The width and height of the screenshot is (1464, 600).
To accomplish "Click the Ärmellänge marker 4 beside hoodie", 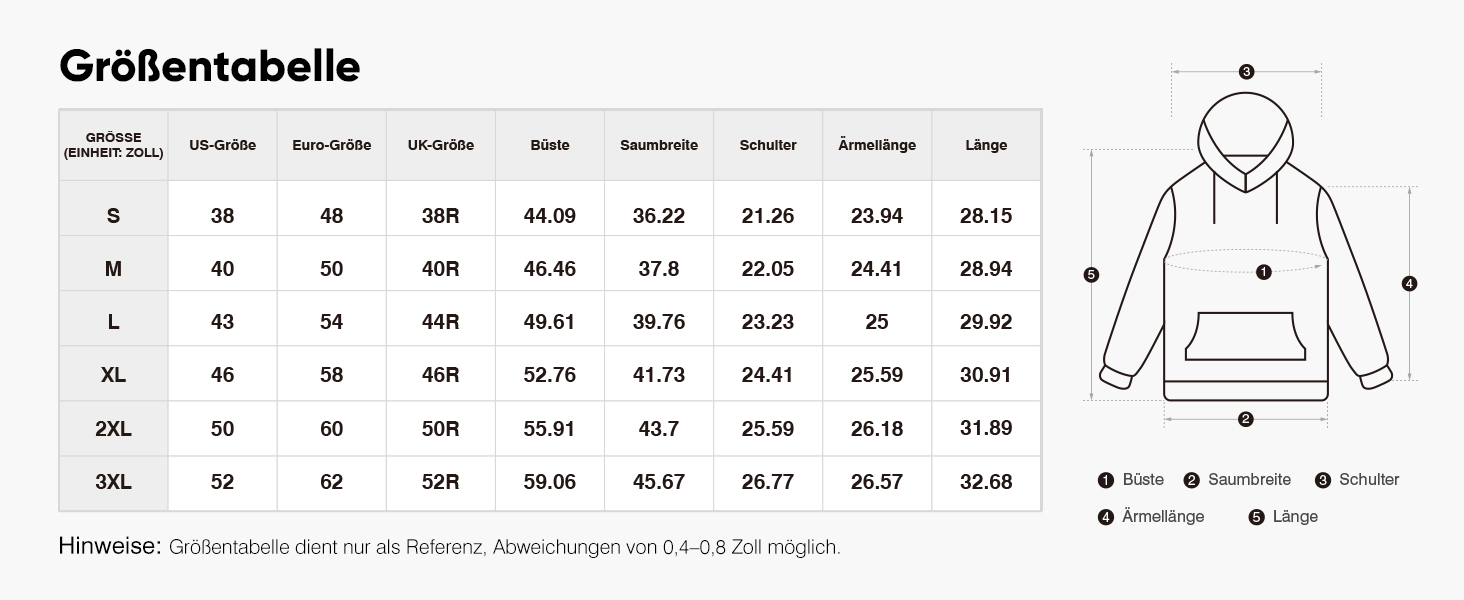I will pos(1410,284).
